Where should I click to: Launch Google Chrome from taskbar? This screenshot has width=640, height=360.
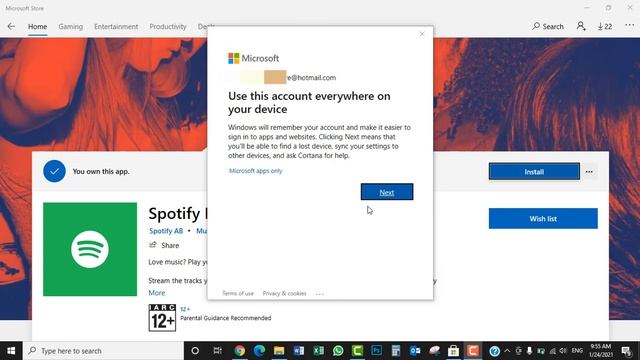[x=240, y=351]
